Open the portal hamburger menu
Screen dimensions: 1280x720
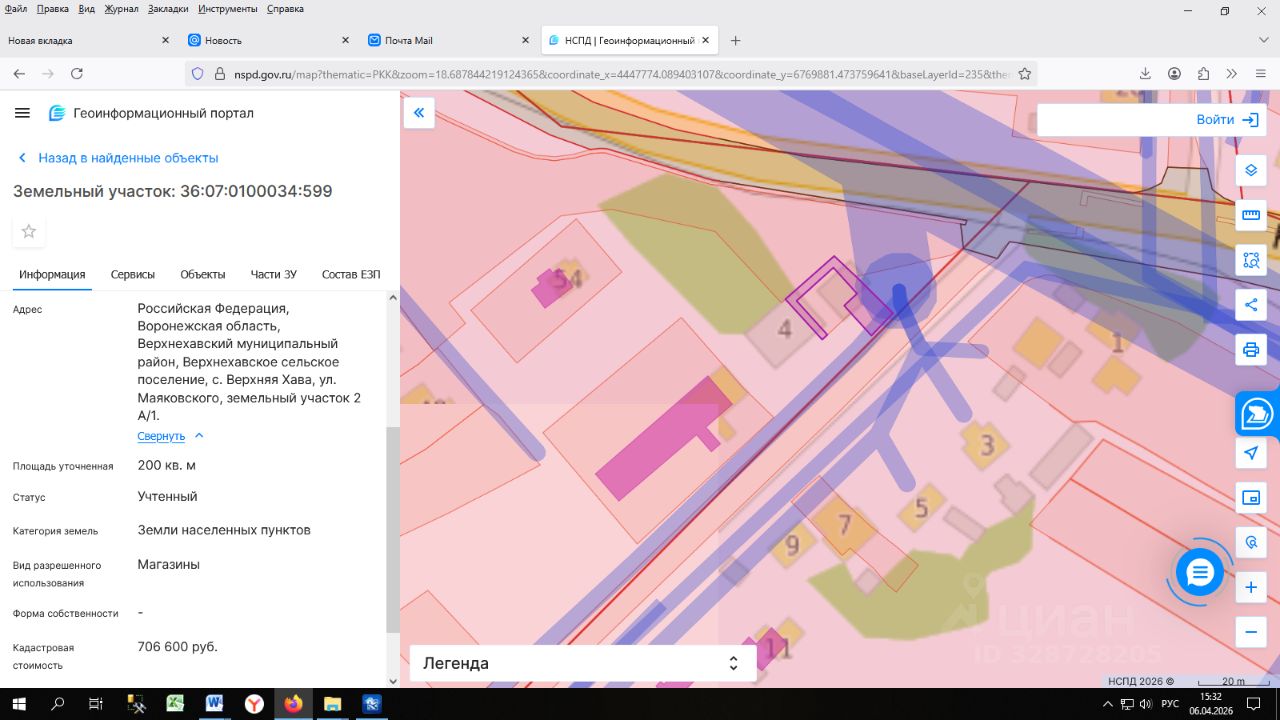(x=22, y=113)
